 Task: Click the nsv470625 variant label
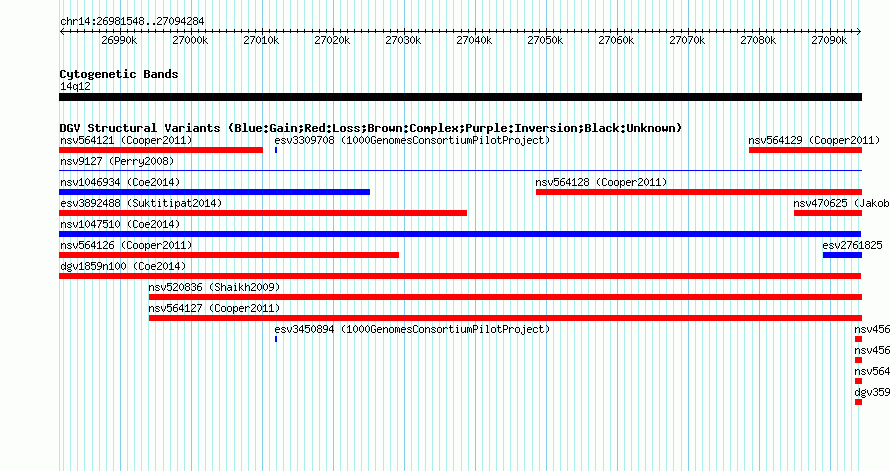(841, 203)
